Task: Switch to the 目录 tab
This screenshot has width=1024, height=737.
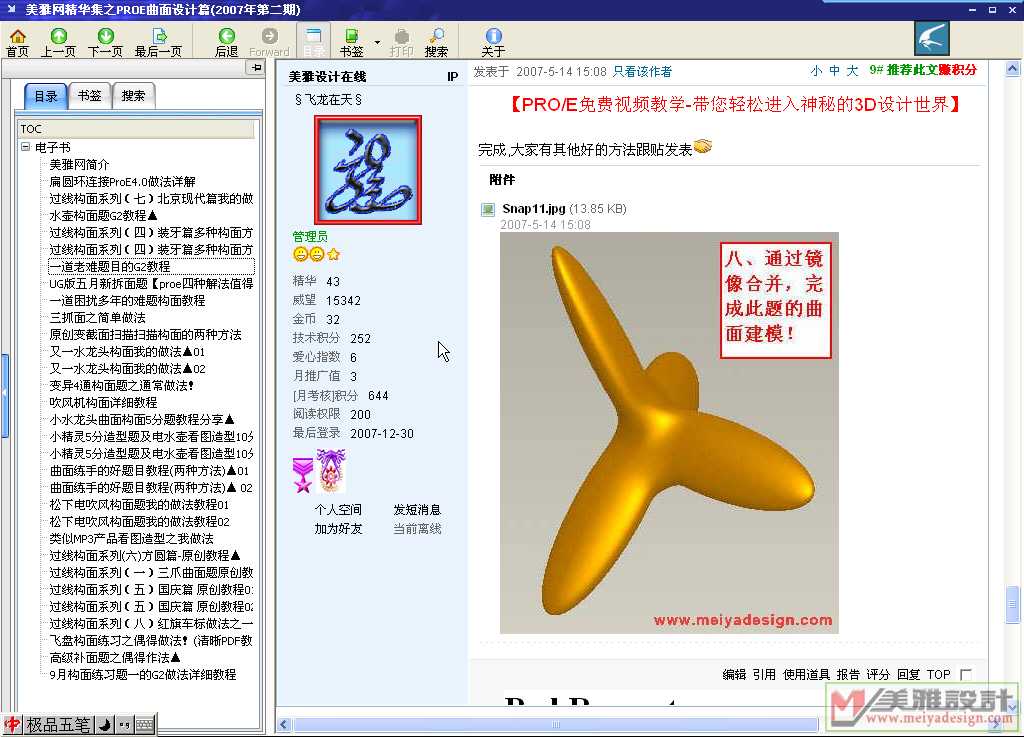Action: click(46, 97)
